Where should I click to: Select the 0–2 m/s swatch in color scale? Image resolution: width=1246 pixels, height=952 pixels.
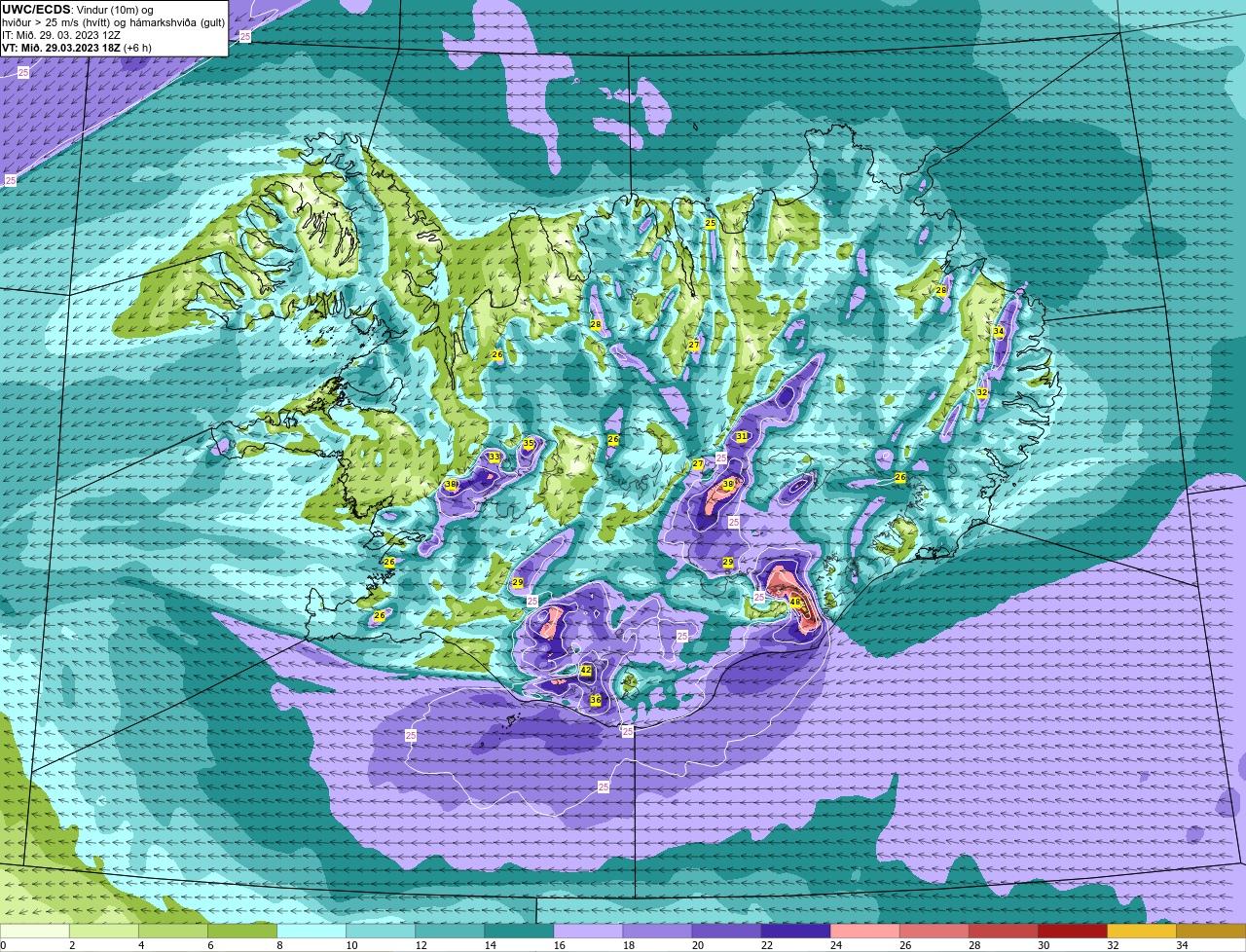(x=35, y=932)
